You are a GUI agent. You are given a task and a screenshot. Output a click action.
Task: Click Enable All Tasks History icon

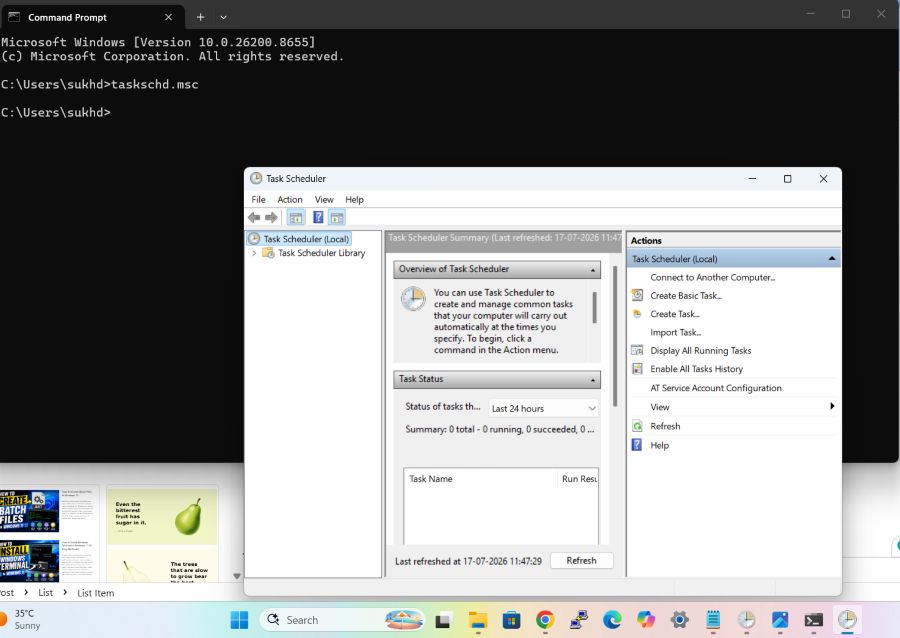coord(637,369)
